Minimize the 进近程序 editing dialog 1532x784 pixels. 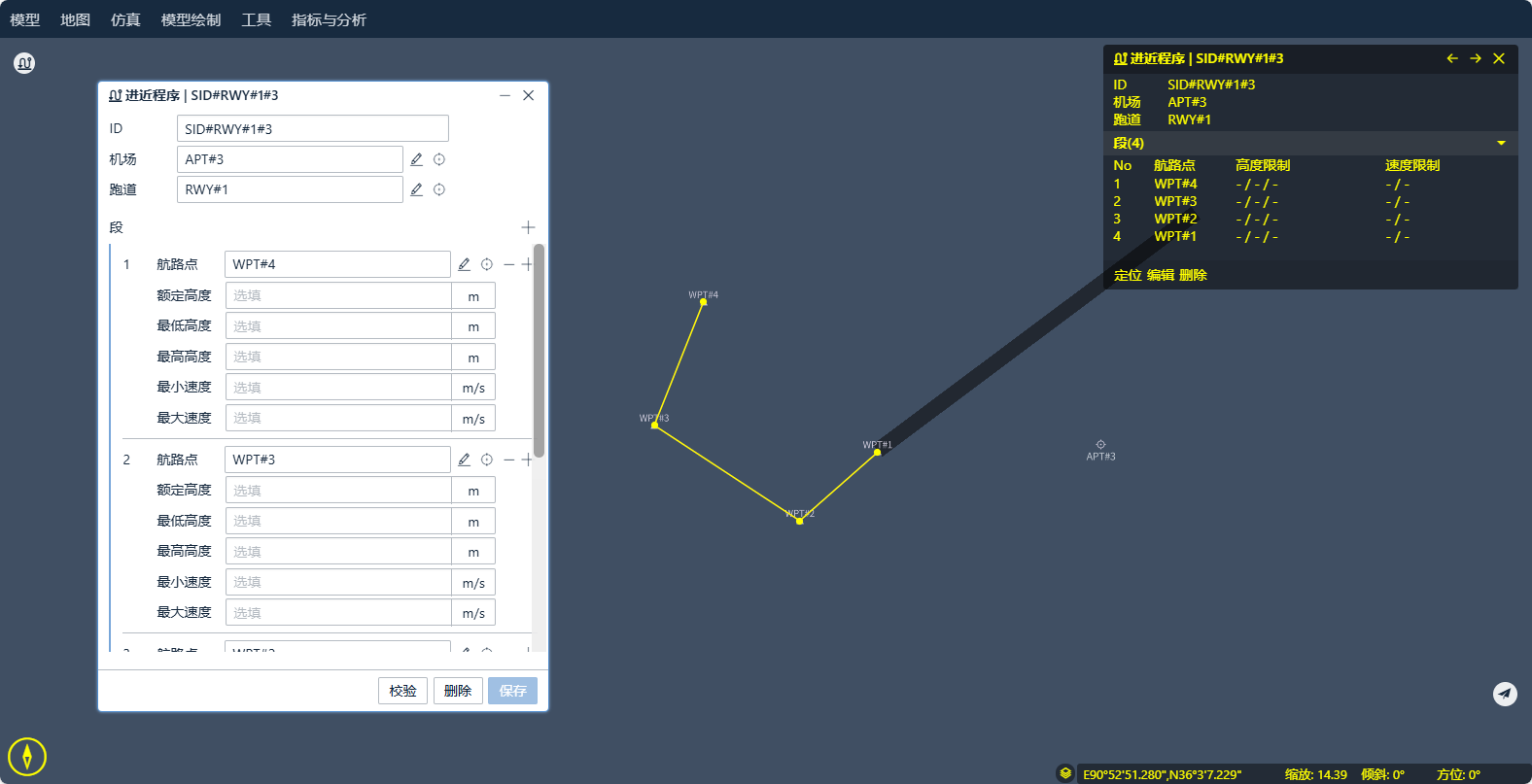(505, 95)
